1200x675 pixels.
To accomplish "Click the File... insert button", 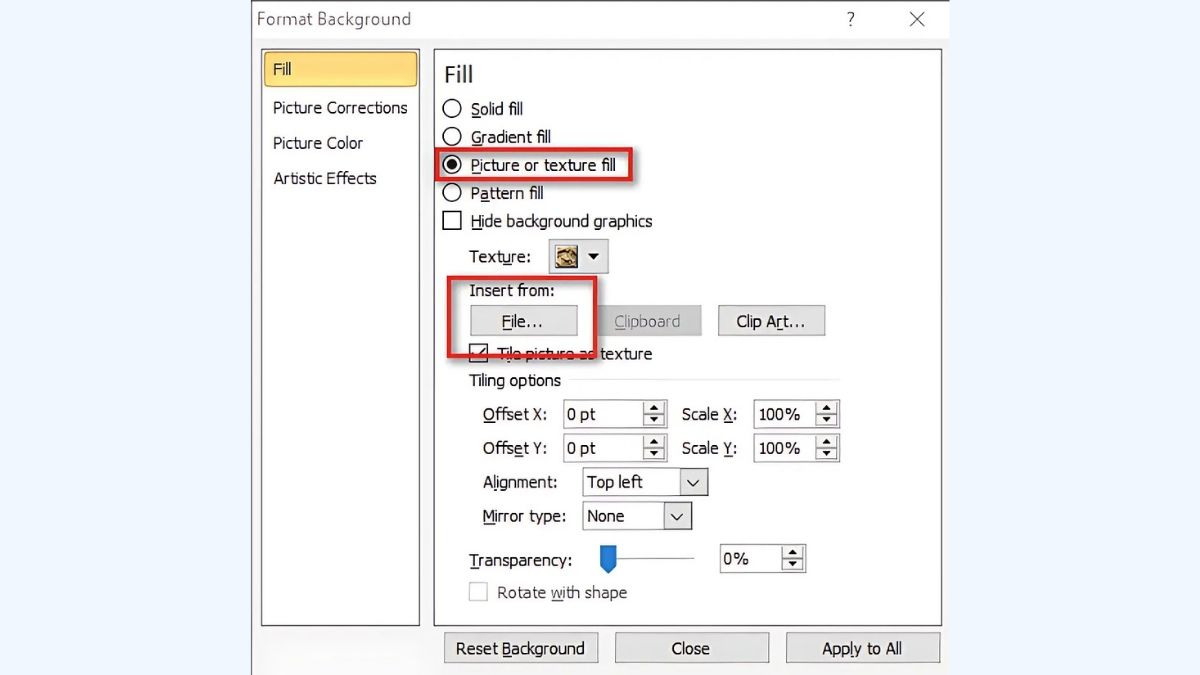I will (x=523, y=321).
